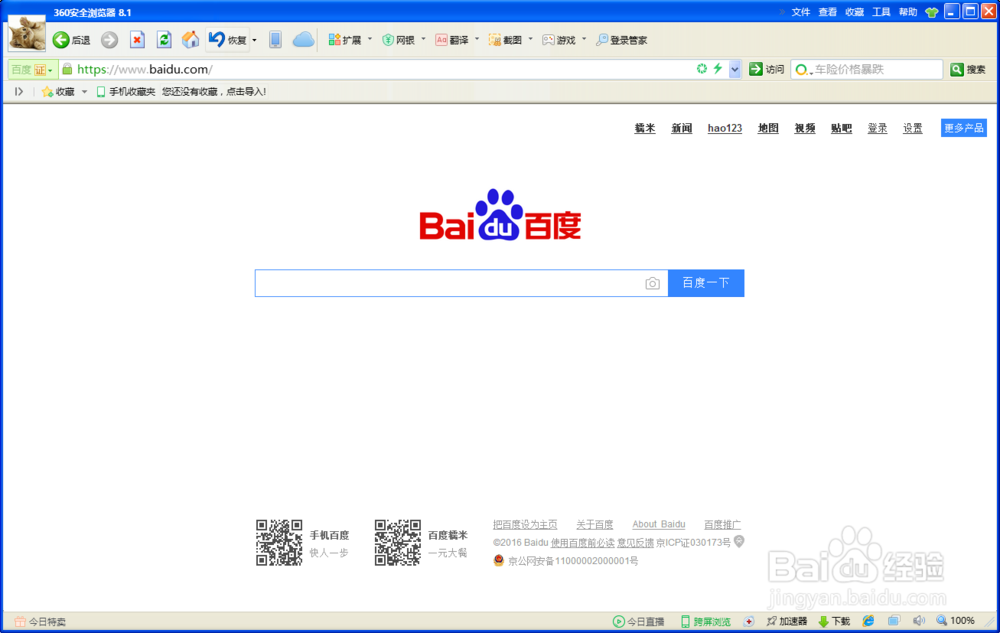The width and height of the screenshot is (1000, 633).
Task: Click the Restore (恢复) undo icon
Action: coord(217,40)
